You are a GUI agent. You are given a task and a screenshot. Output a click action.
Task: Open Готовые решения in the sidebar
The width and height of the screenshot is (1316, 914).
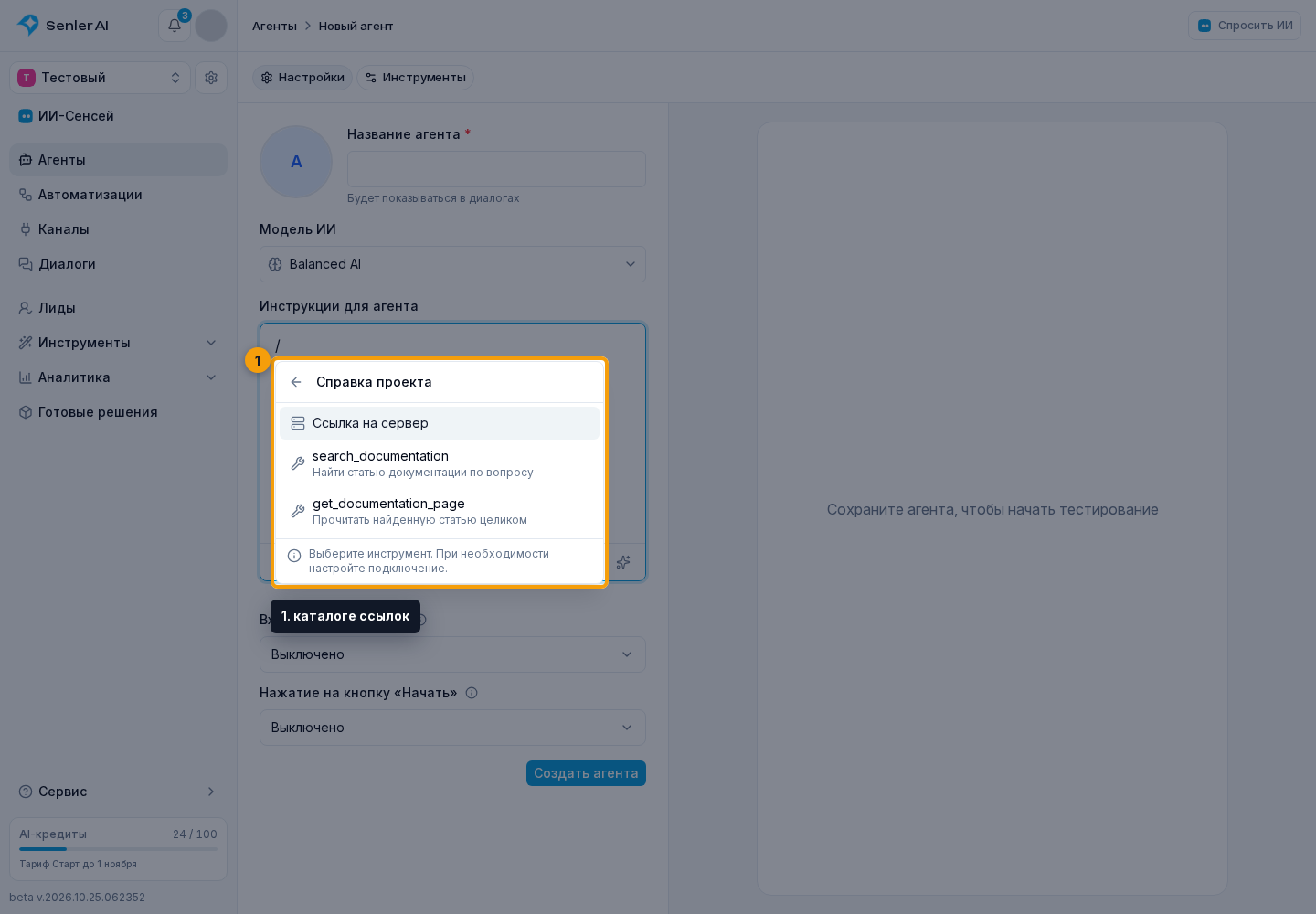click(x=118, y=412)
